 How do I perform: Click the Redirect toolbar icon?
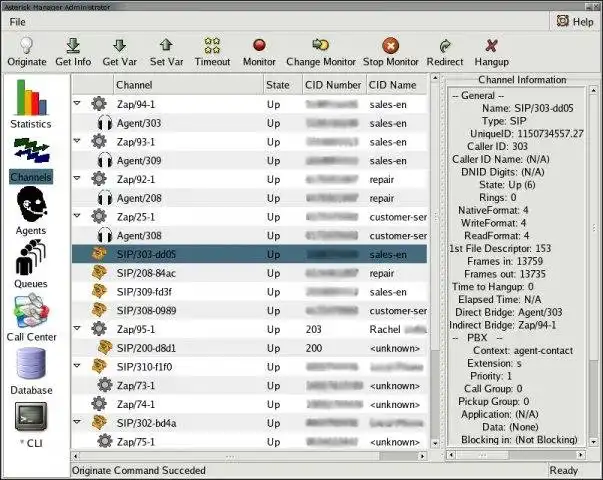click(x=445, y=46)
